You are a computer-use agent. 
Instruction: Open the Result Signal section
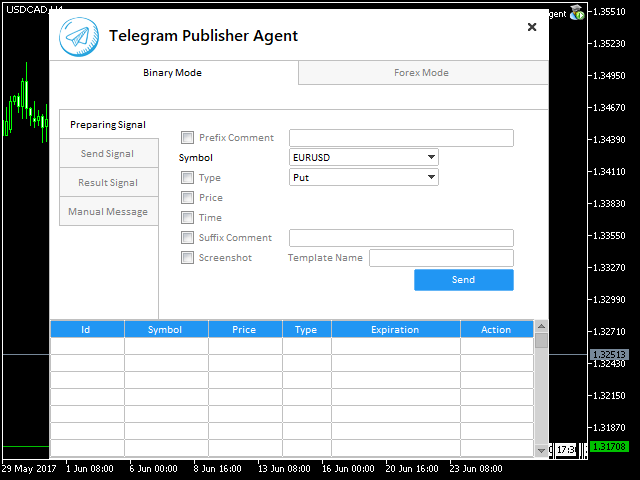108,182
